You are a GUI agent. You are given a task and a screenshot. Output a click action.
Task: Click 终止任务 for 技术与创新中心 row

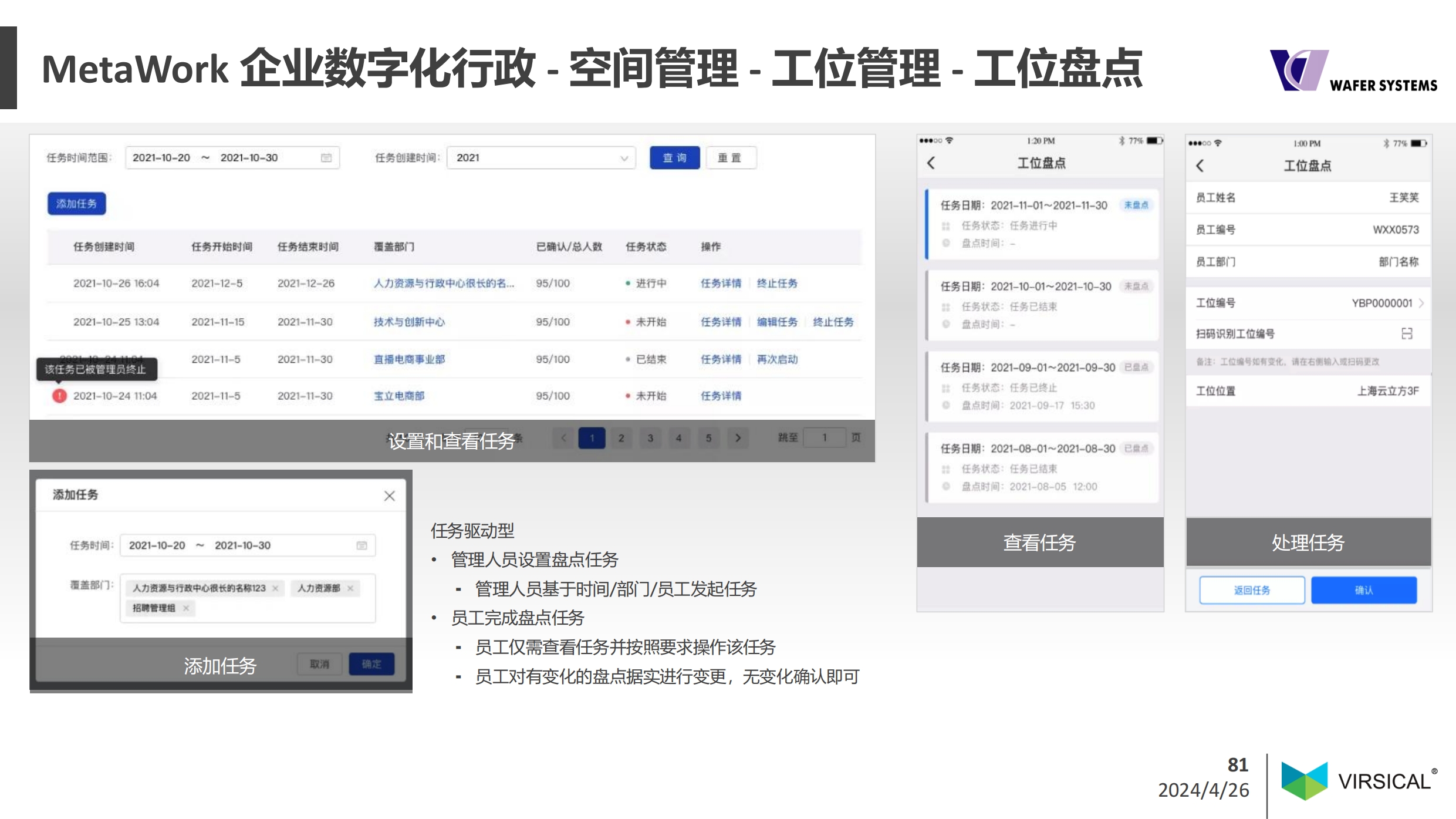(x=833, y=322)
